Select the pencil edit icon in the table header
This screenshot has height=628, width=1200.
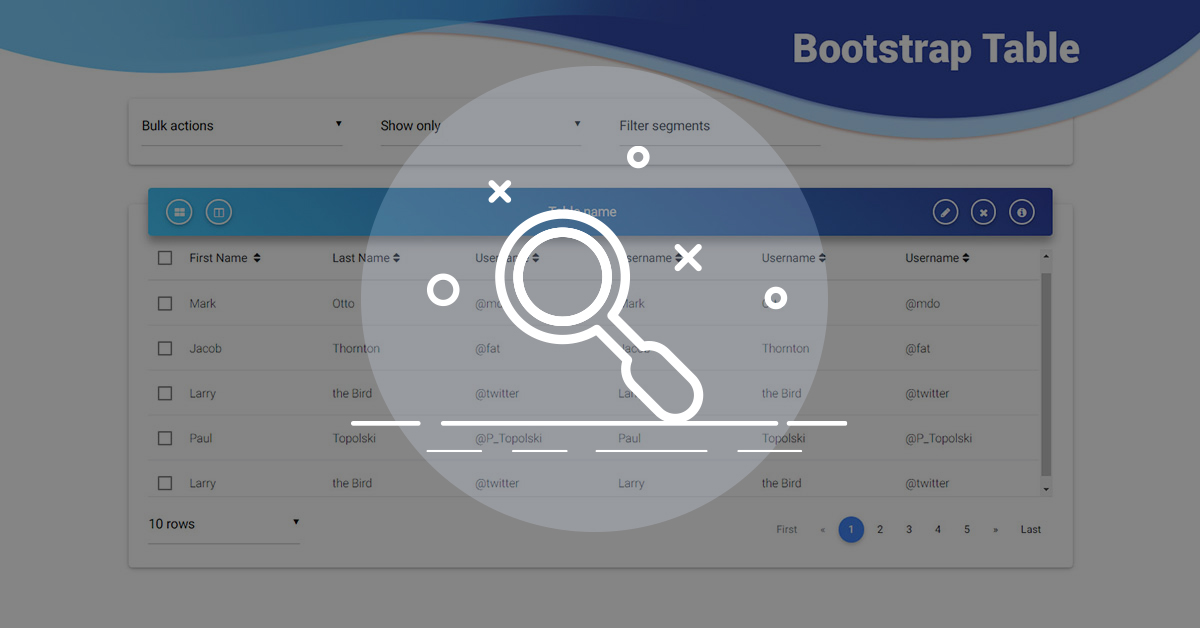(x=944, y=211)
